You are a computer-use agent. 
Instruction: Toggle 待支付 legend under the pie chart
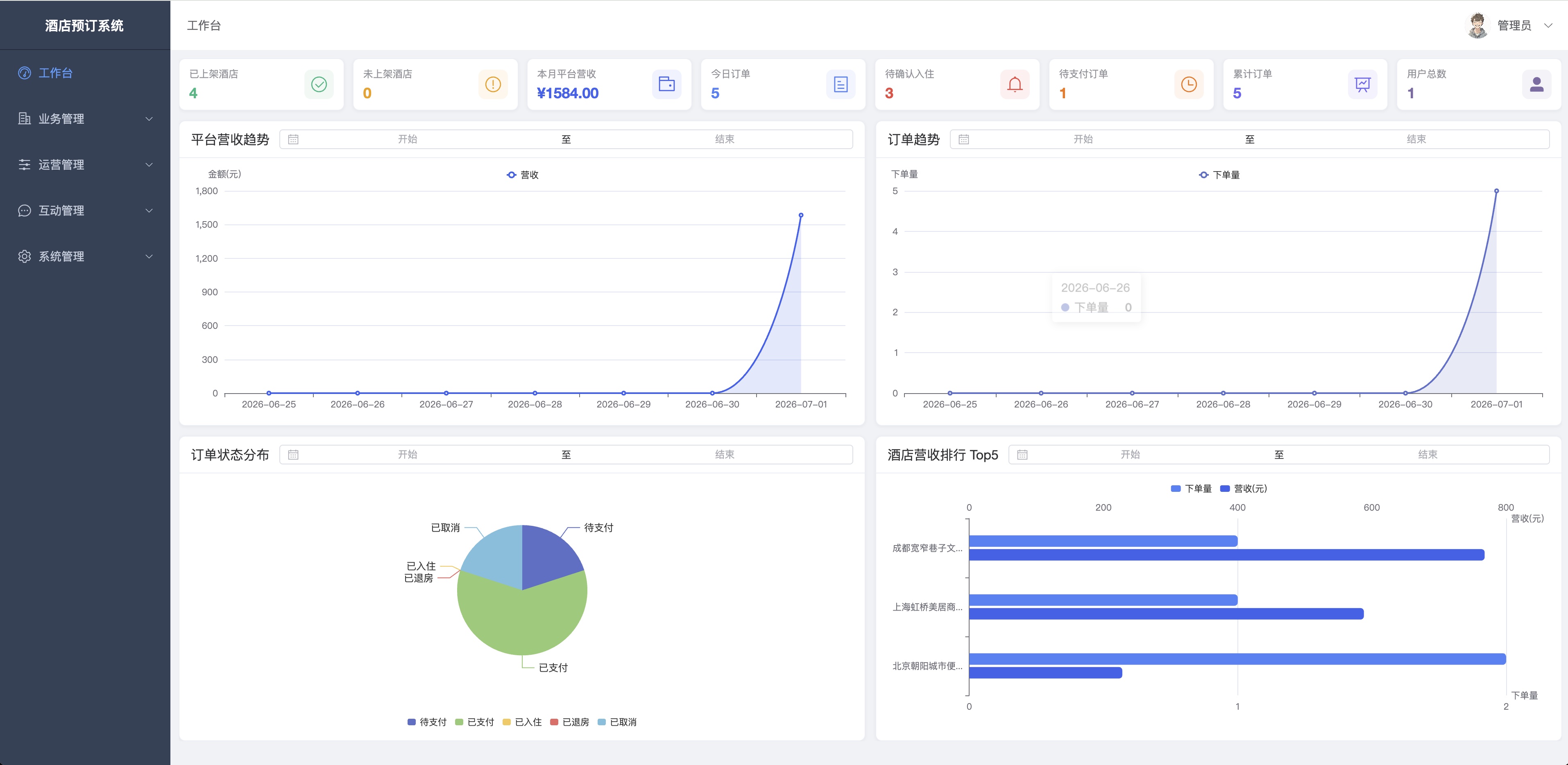click(427, 722)
